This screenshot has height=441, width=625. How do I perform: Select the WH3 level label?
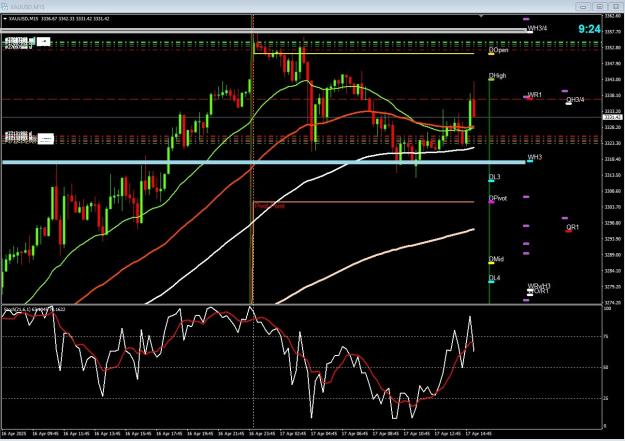click(535, 158)
